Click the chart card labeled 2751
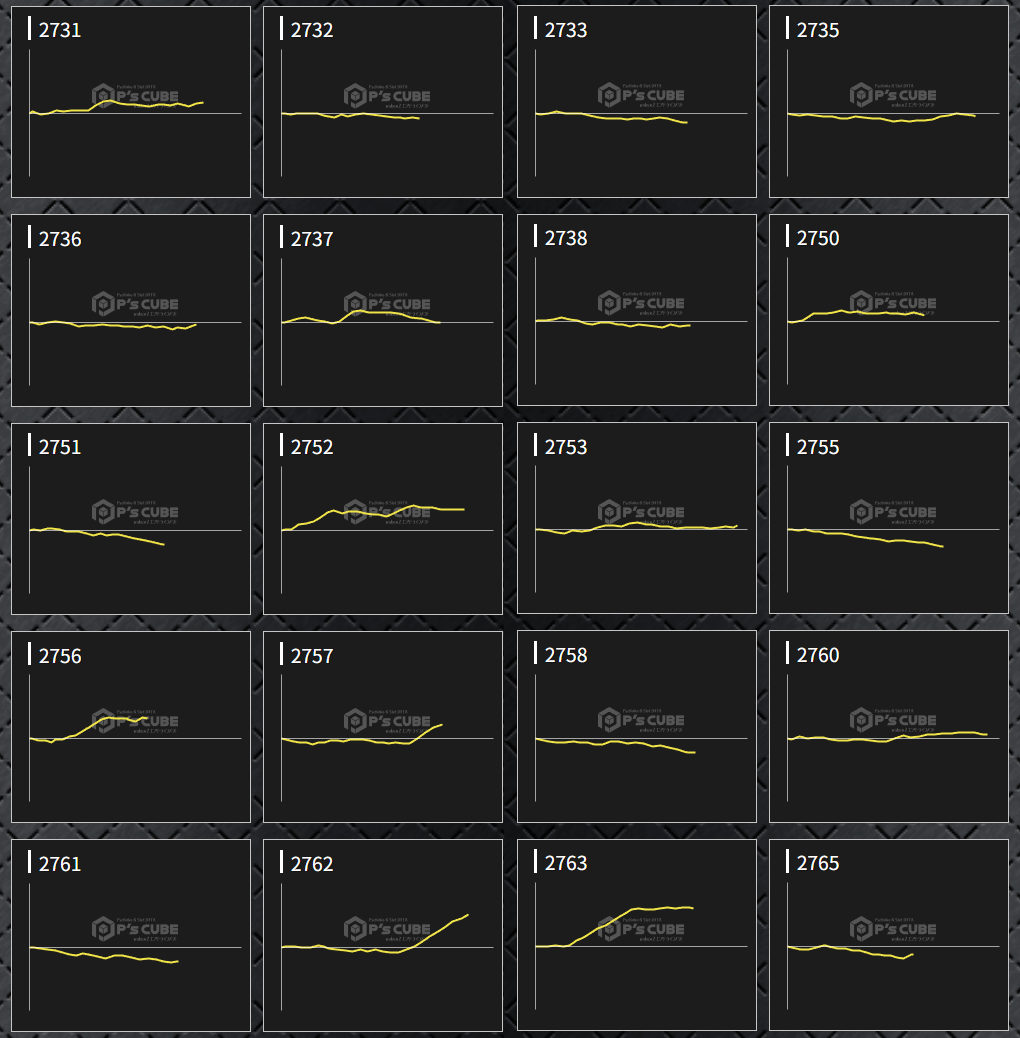Image resolution: width=1020 pixels, height=1038 pixels. [x=131, y=518]
